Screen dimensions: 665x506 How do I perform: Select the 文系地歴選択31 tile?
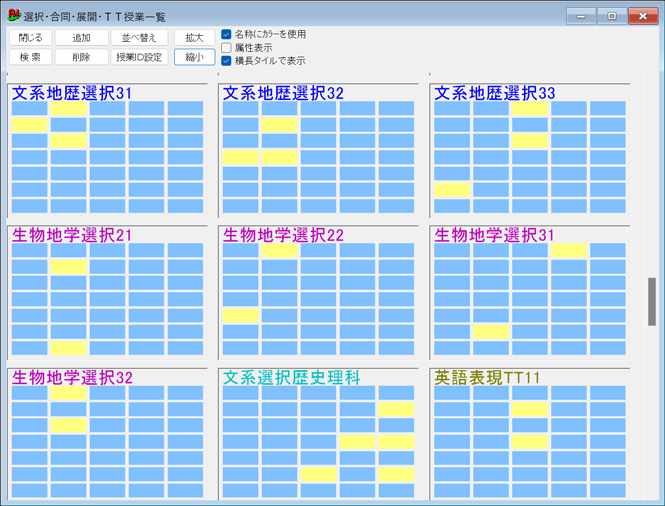click(72, 93)
